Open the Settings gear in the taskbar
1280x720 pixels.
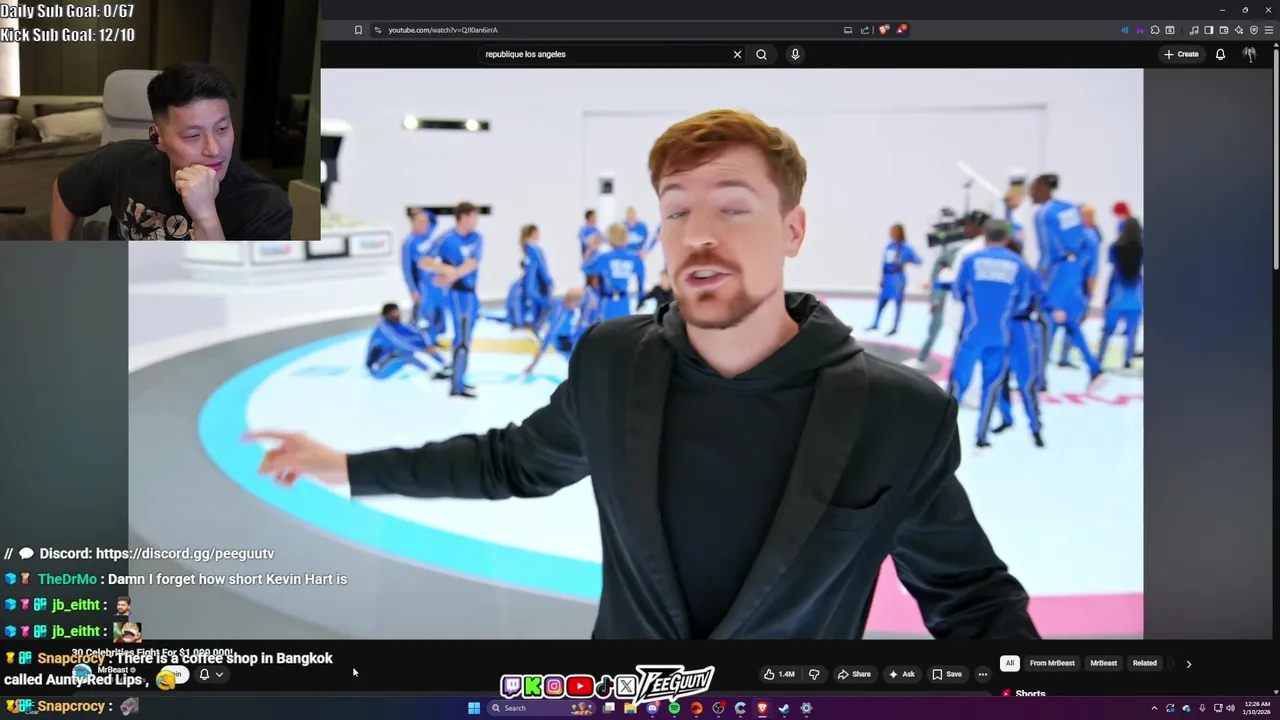806,708
